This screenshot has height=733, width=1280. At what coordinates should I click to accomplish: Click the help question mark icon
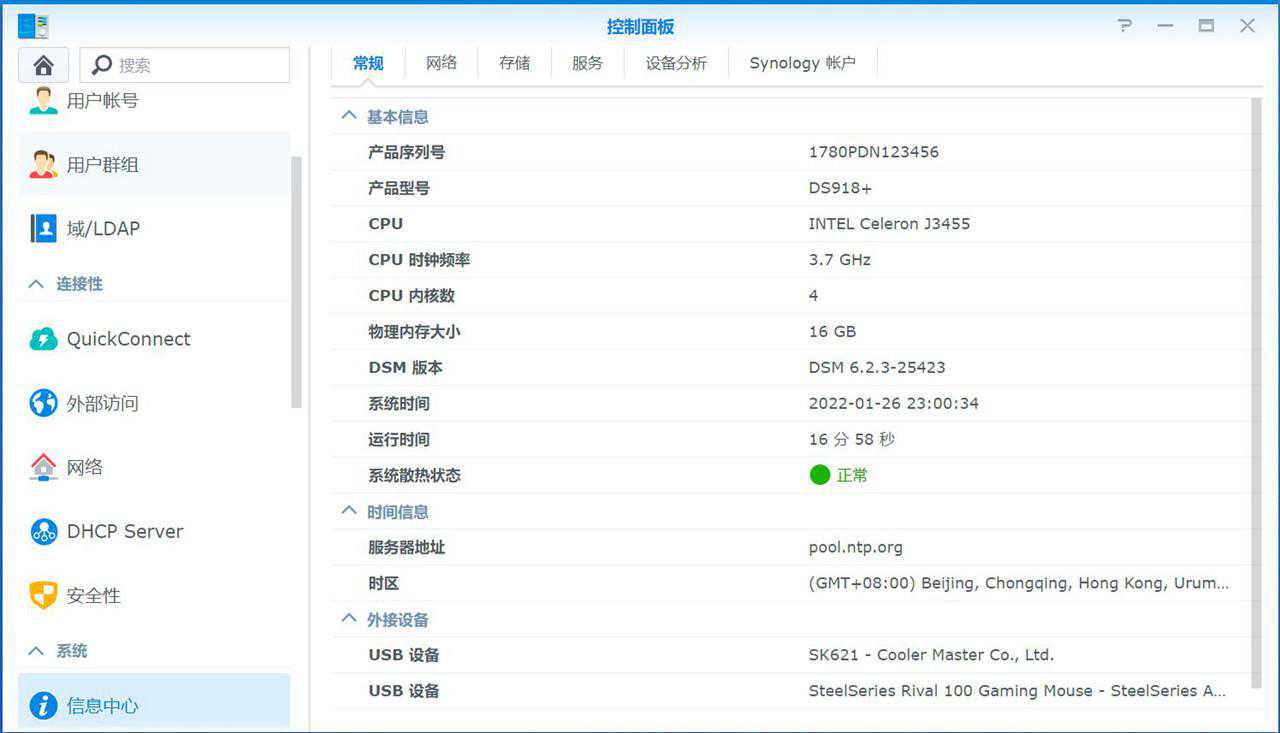pos(1125,26)
